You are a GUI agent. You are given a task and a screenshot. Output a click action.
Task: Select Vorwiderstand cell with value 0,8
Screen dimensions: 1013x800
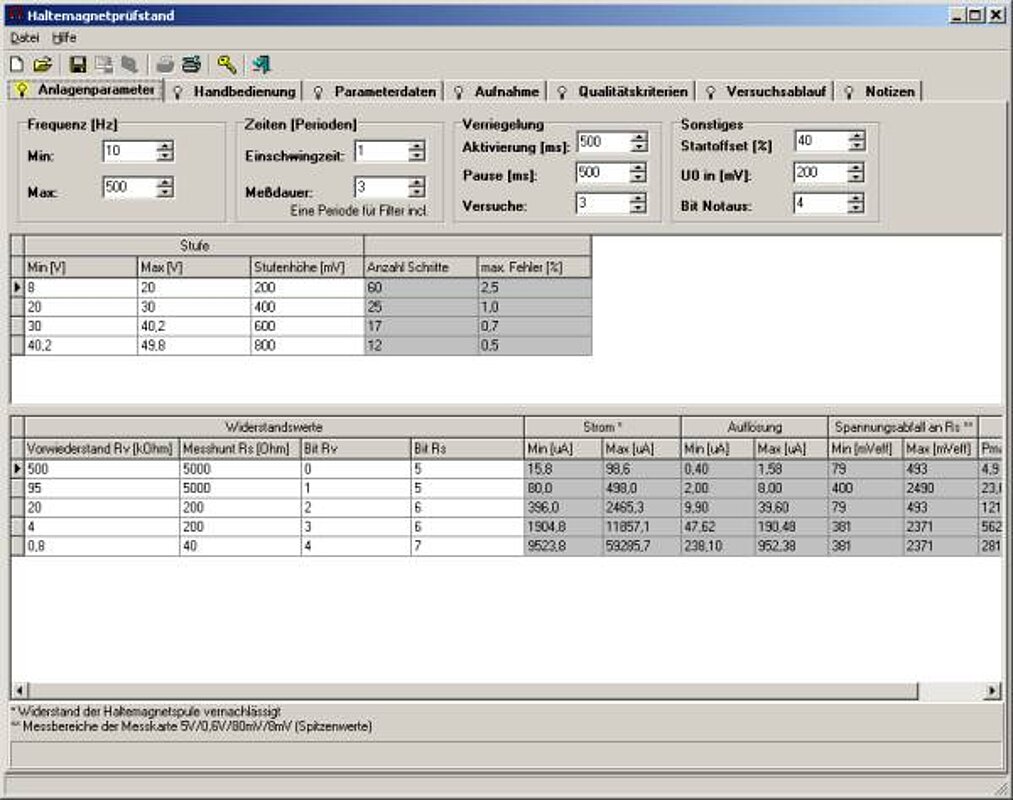[x=102, y=547]
